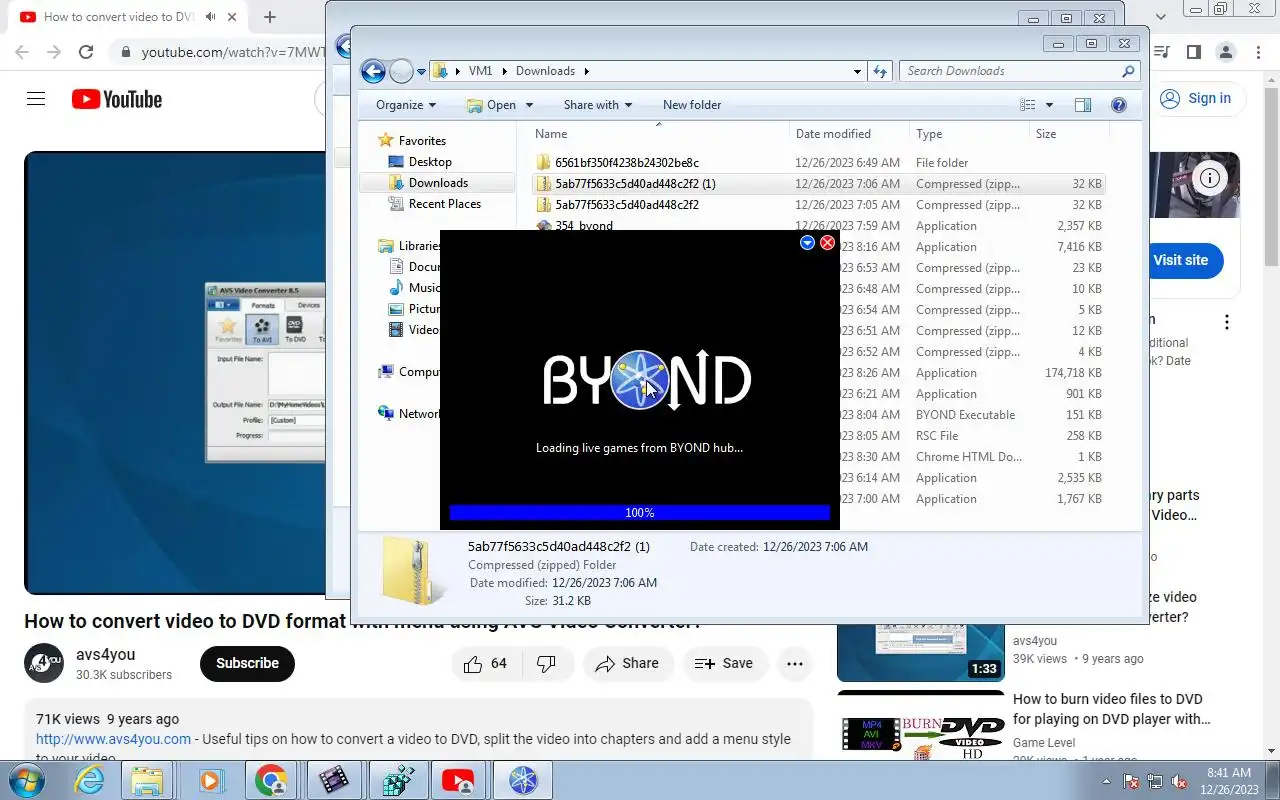Click Open in Explorer toolbar
Image resolution: width=1280 pixels, height=800 pixels.
[491, 105]
